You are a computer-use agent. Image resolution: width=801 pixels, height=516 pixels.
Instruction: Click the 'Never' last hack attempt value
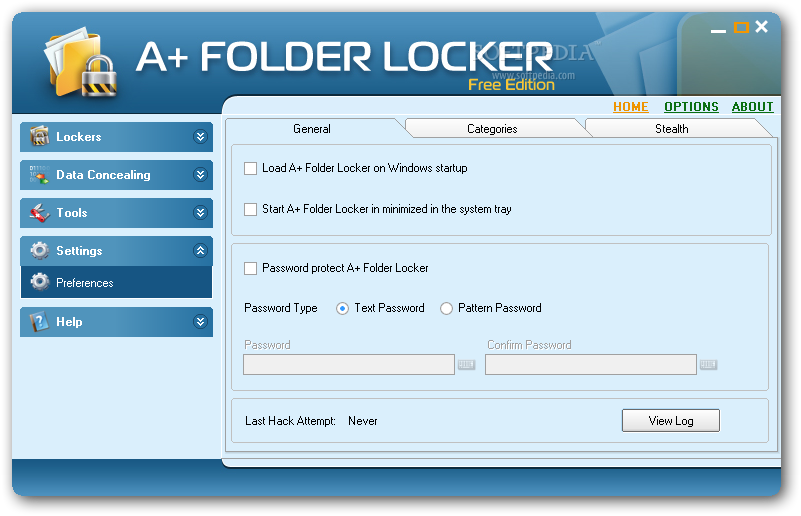[x=363, y=421]
